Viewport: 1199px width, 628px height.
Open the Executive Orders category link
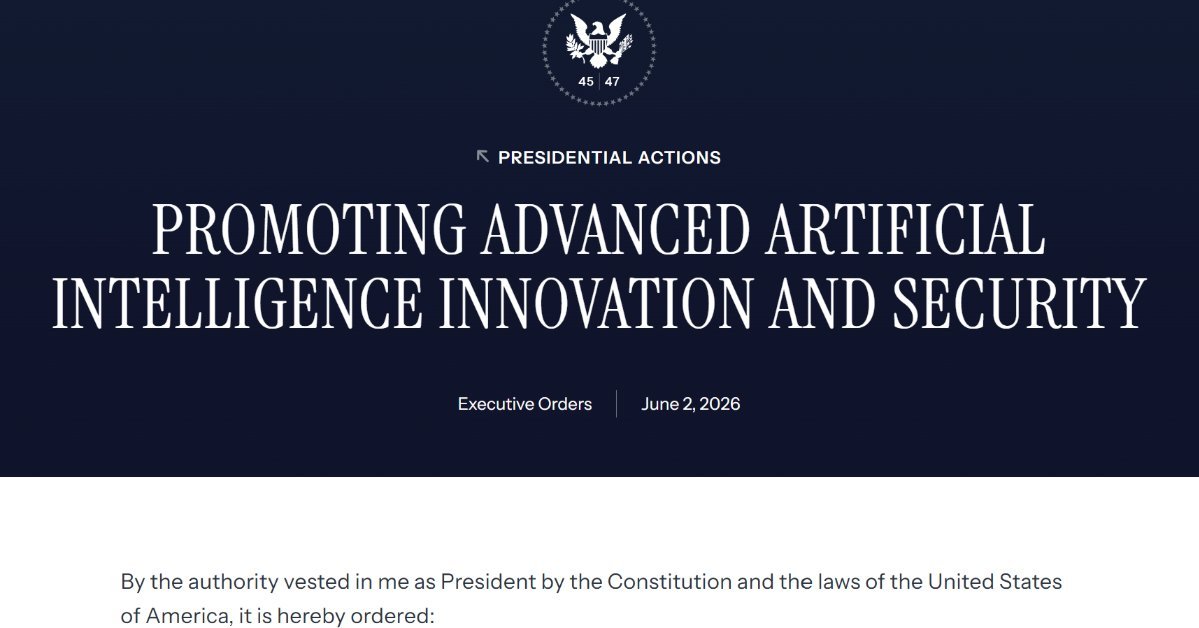pos(525,404)
